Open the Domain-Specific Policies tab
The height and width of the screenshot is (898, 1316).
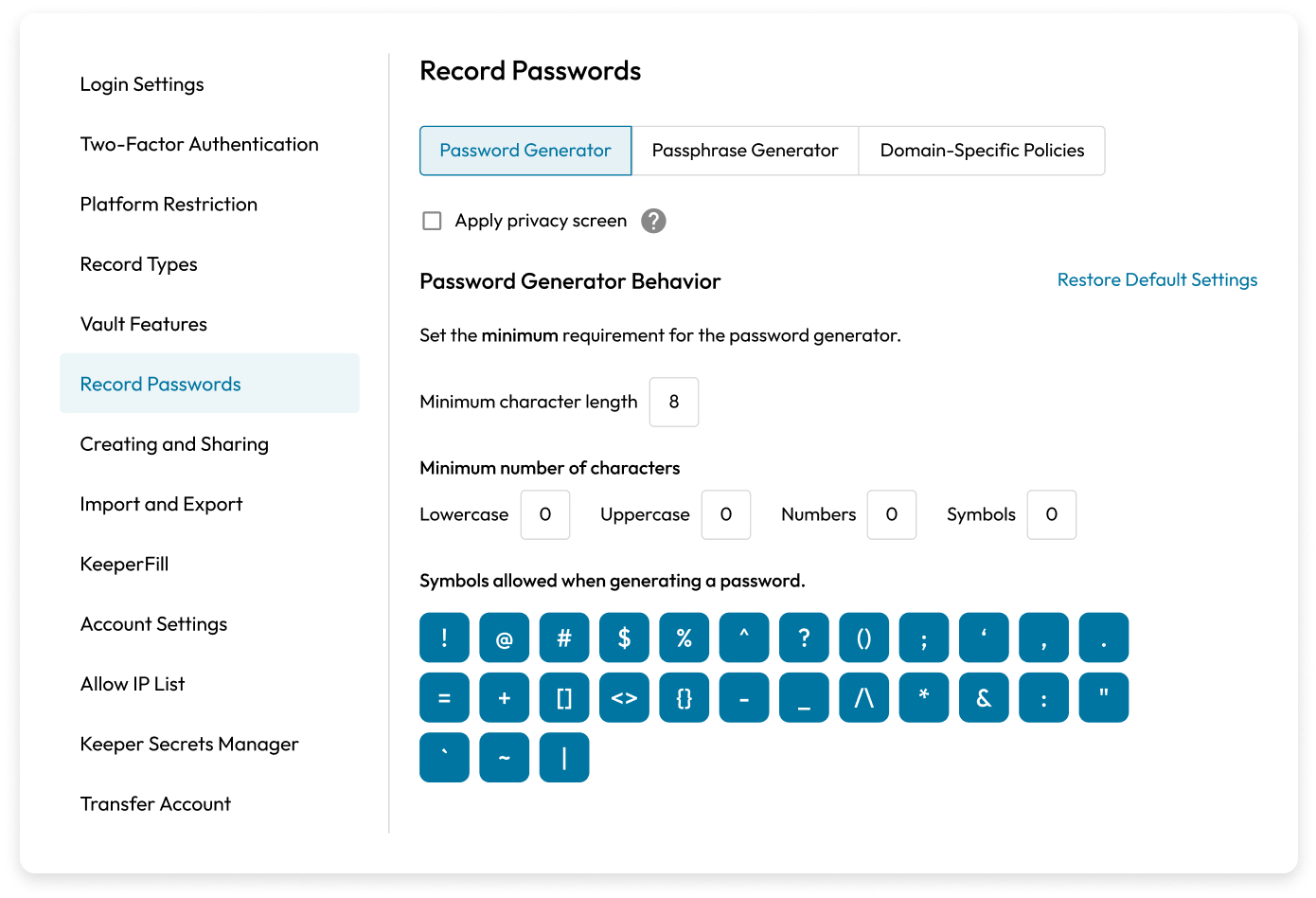tap(982, 151)
